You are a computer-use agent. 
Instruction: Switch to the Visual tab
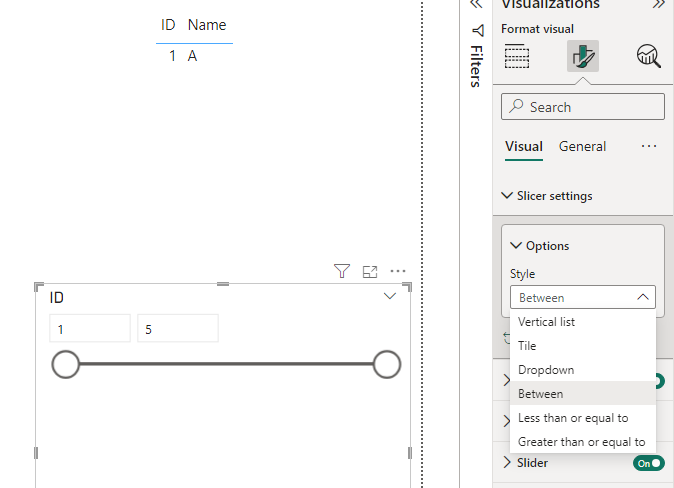[524, 147]
